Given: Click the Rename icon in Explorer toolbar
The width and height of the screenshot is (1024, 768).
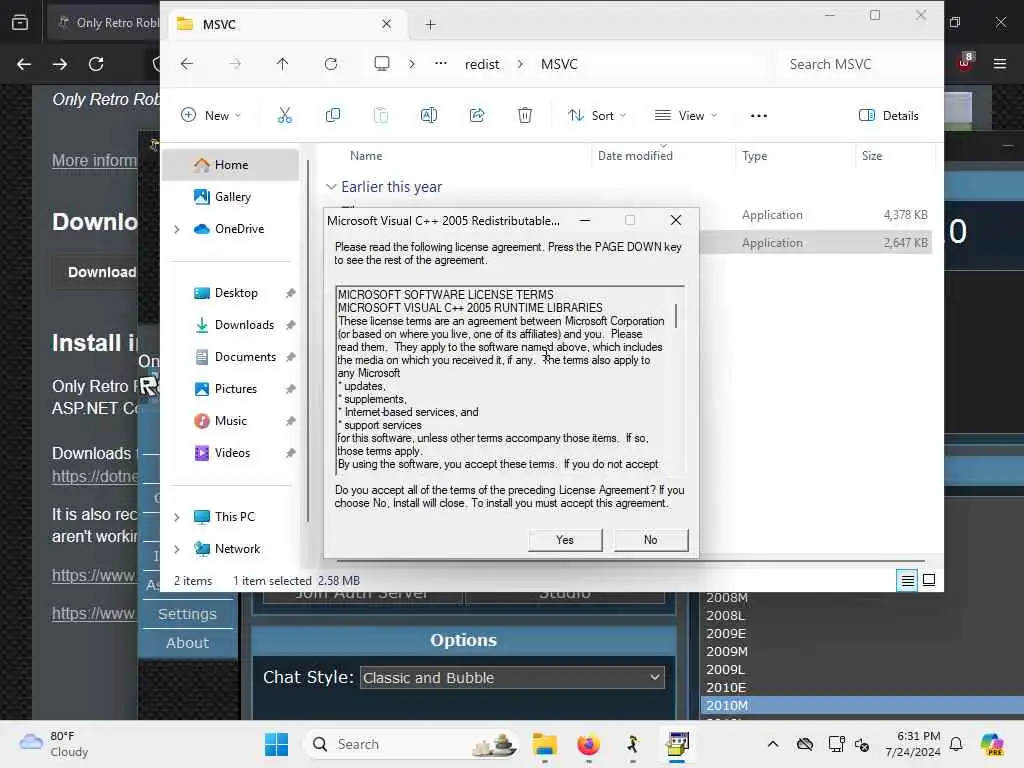Looking at the screenshot, I should [x=428, y=116].
